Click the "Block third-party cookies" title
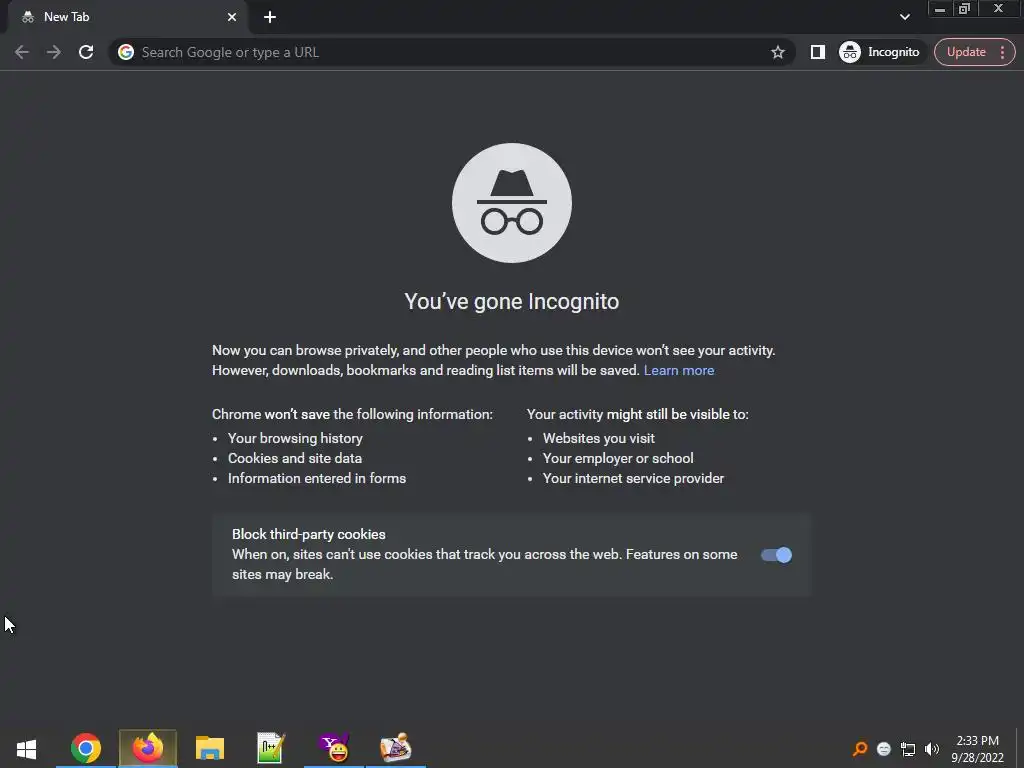 click(309, 534)
